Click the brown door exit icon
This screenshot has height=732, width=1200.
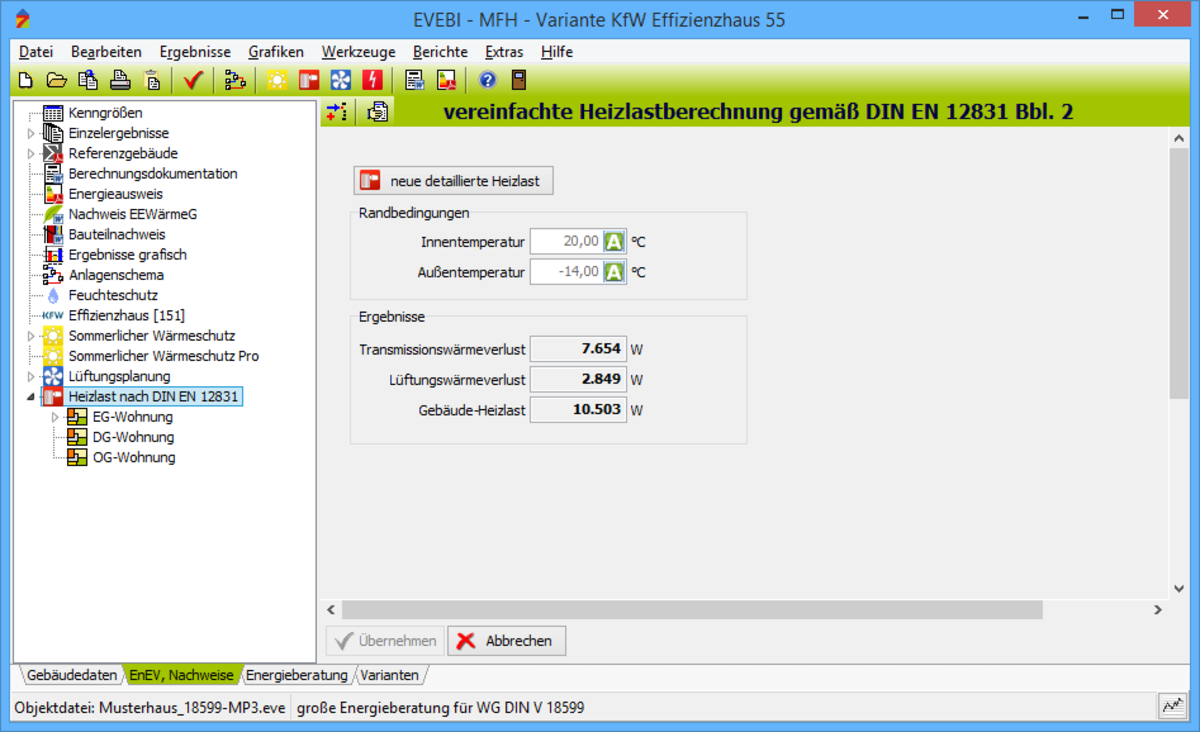tap(518, 80)
